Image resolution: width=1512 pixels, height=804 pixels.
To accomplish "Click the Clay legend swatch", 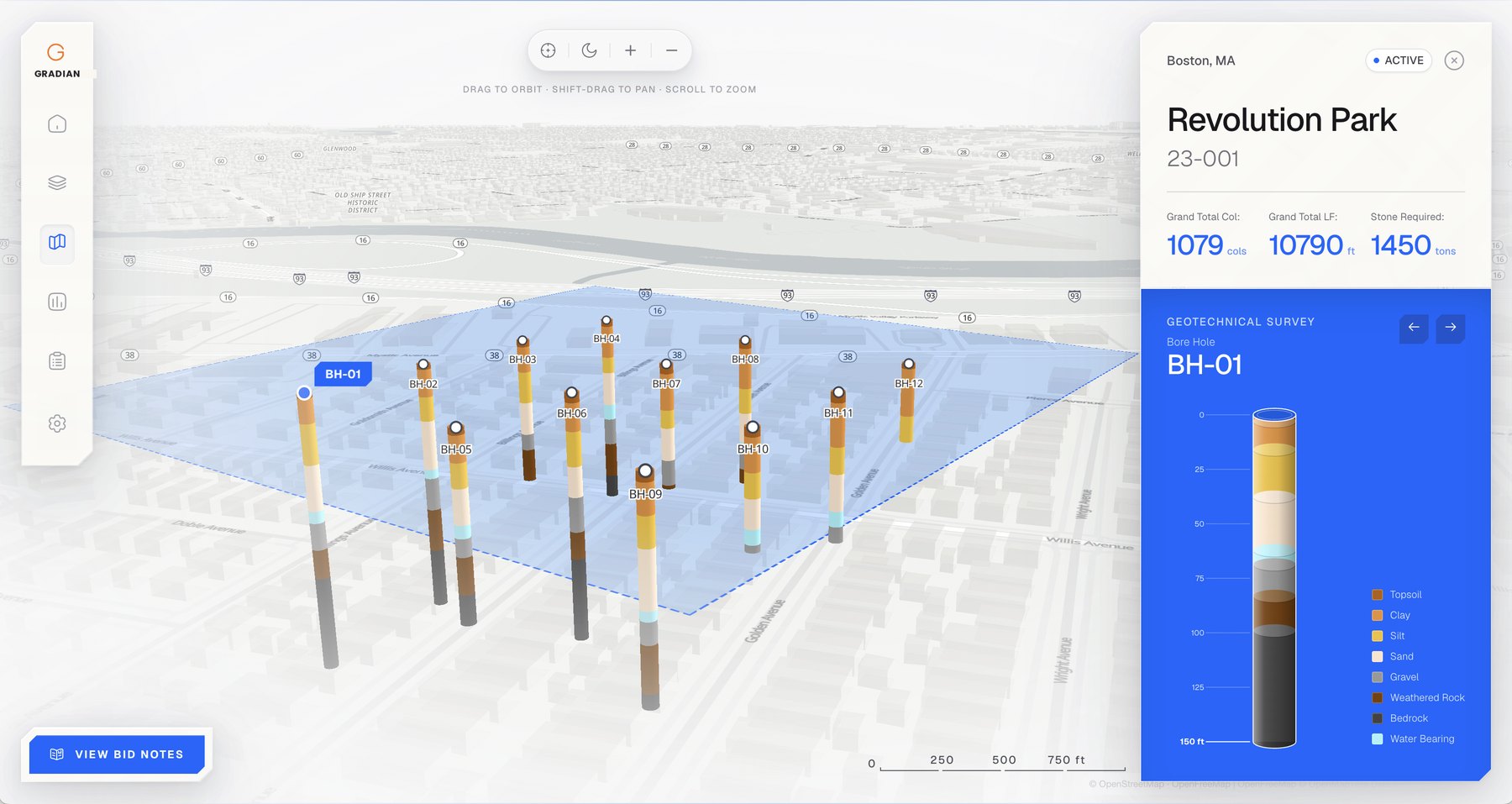I will tap(1378, 615).
